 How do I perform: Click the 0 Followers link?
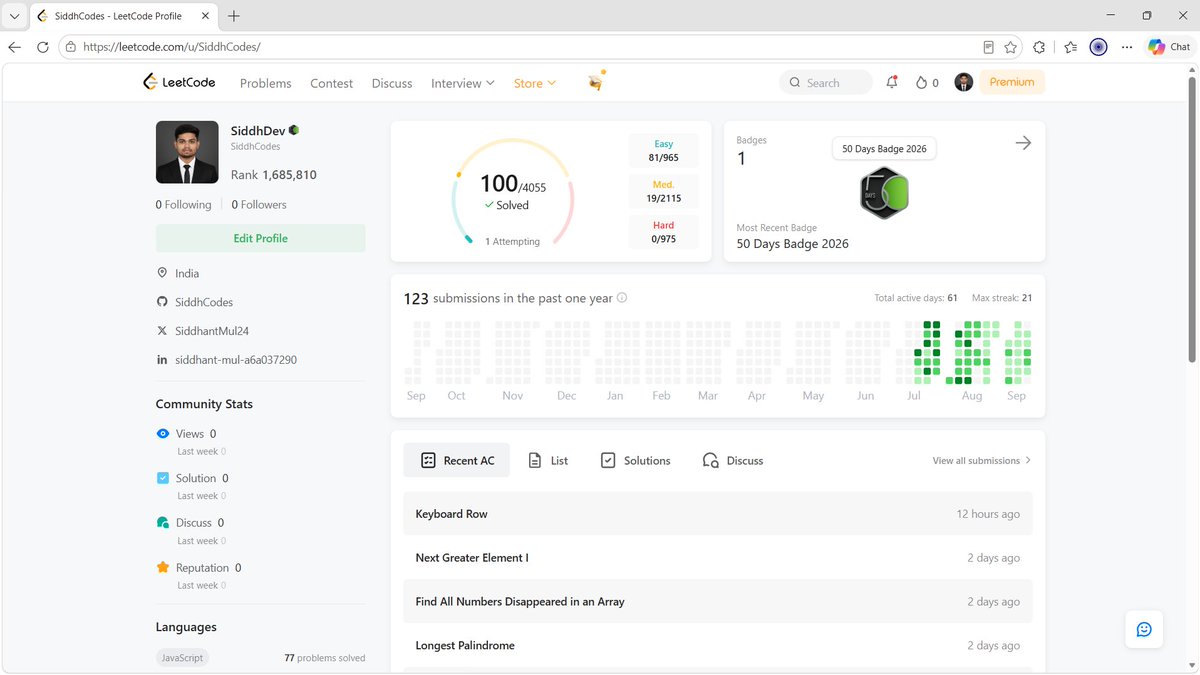(x=259, y=204)
